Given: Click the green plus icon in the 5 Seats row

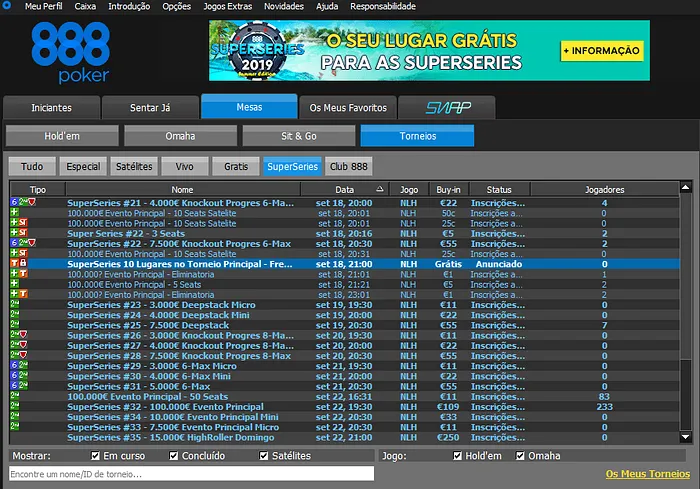Looking at the screenshot, I should [x=14, y=284].
